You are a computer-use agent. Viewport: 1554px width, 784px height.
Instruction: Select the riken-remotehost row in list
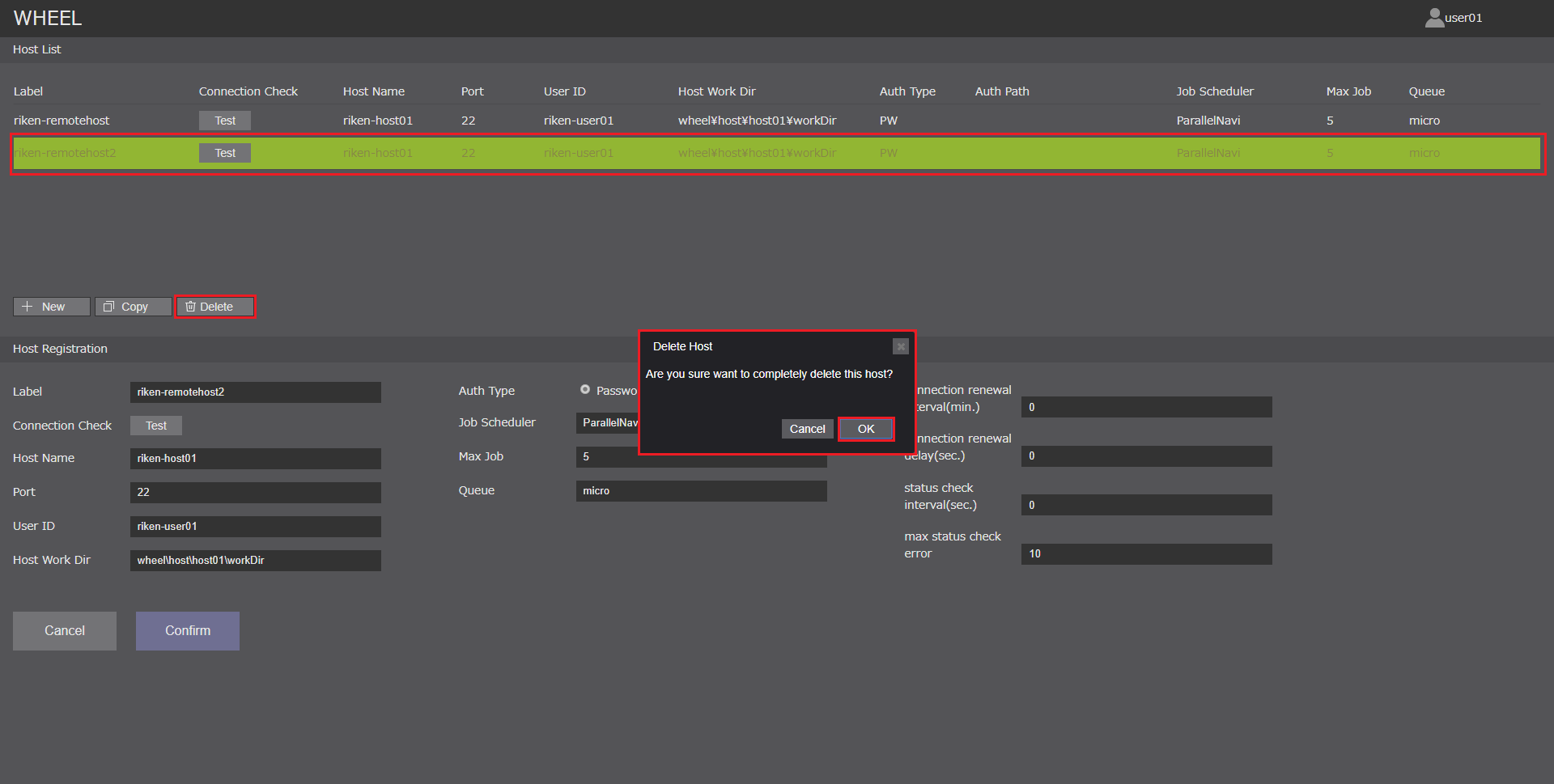62,121
